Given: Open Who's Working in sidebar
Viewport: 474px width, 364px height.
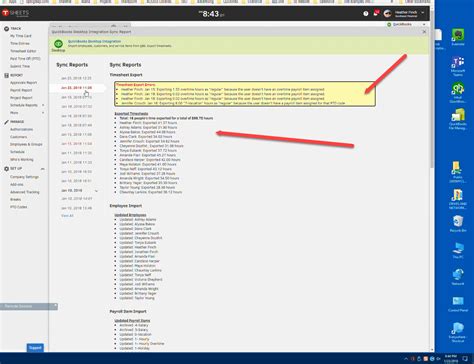Looking at the screenshot, I should pyautogui.click(x=22, y=160).
